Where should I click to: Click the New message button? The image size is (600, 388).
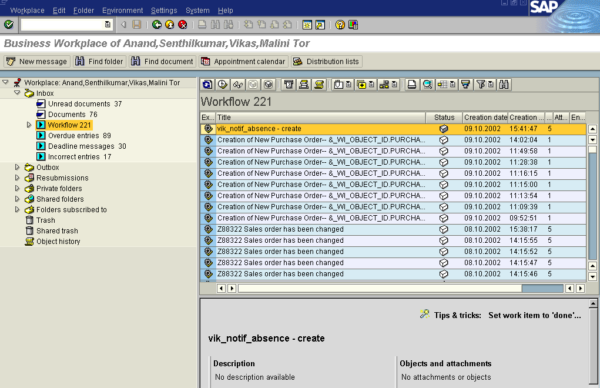click(37, 62)
